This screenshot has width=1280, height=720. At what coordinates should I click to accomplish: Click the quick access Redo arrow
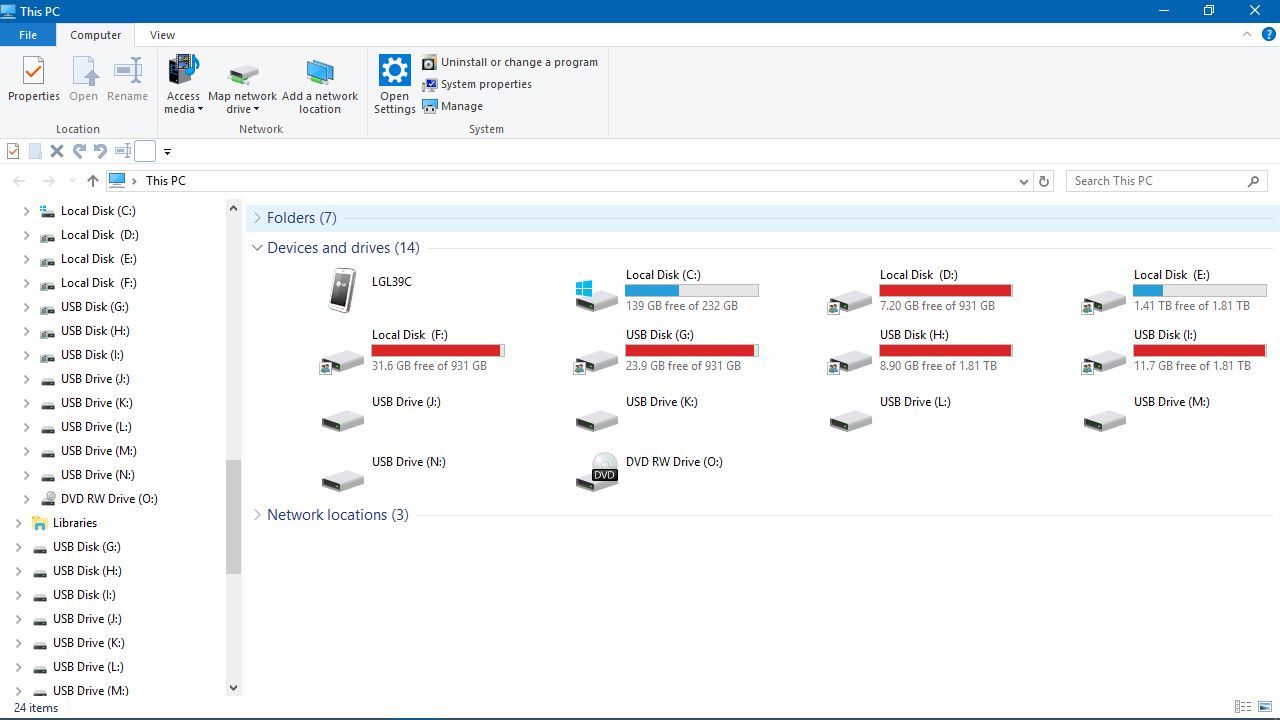(x=79, y=152)
